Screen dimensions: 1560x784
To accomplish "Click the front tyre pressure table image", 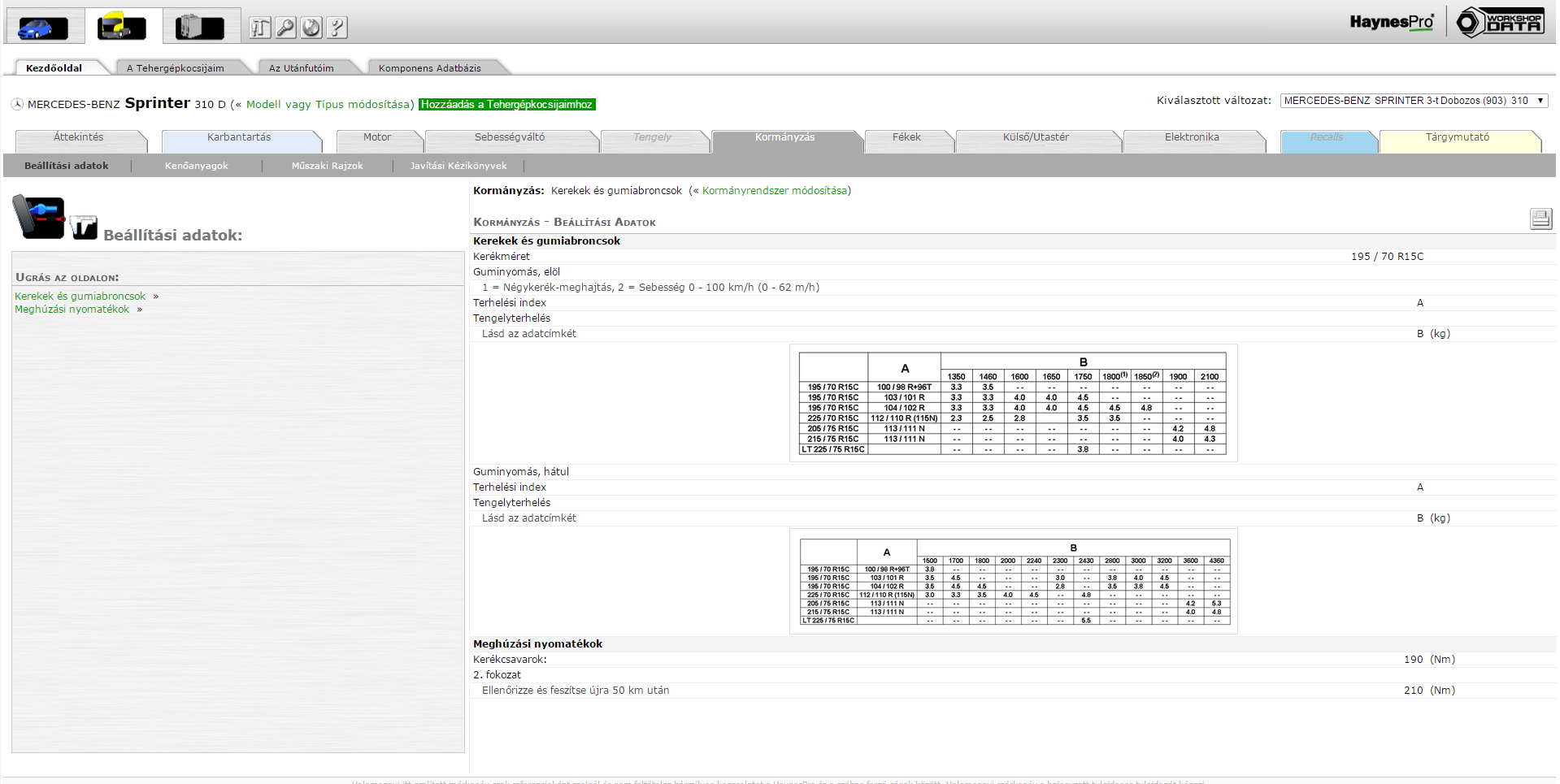I will pyautogui.click(x=1012, y=403).
